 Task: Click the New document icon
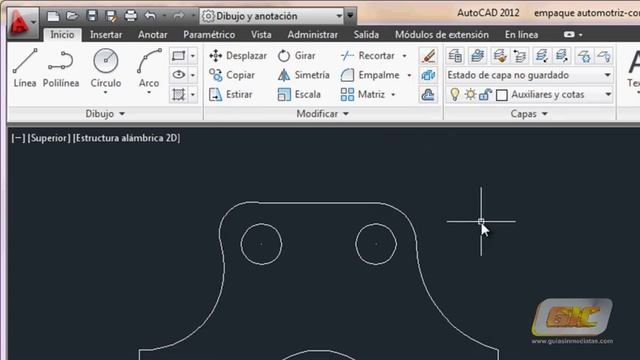53,16
